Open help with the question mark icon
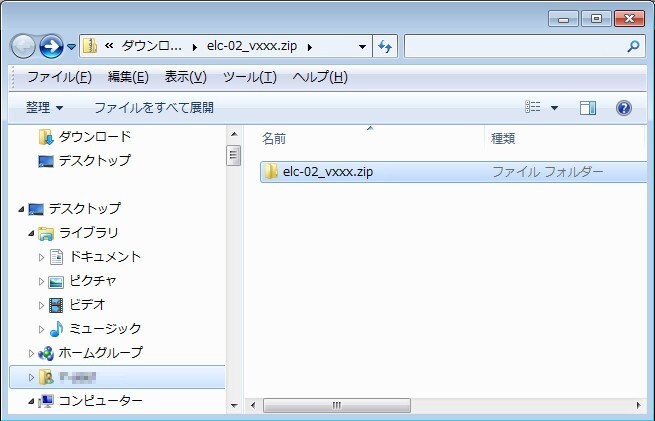The width and height of the screenshot is (655, 421). click(623, 107)
